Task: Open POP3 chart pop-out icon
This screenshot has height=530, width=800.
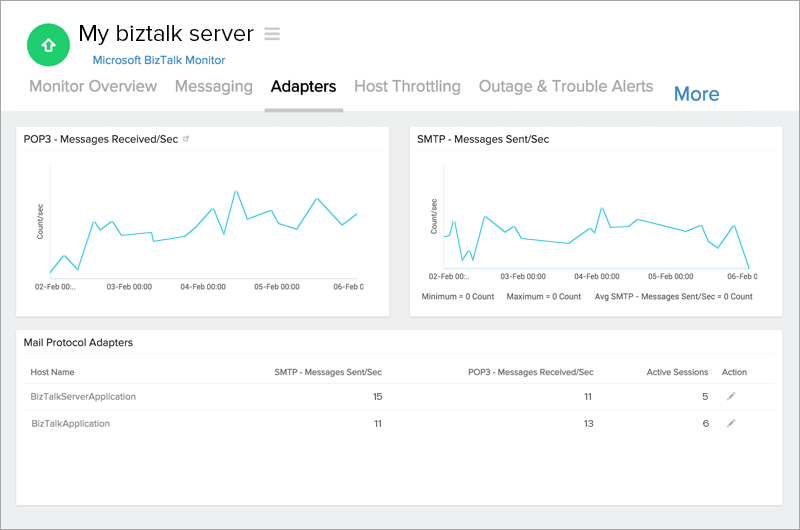Action: (x=186, y=139)
